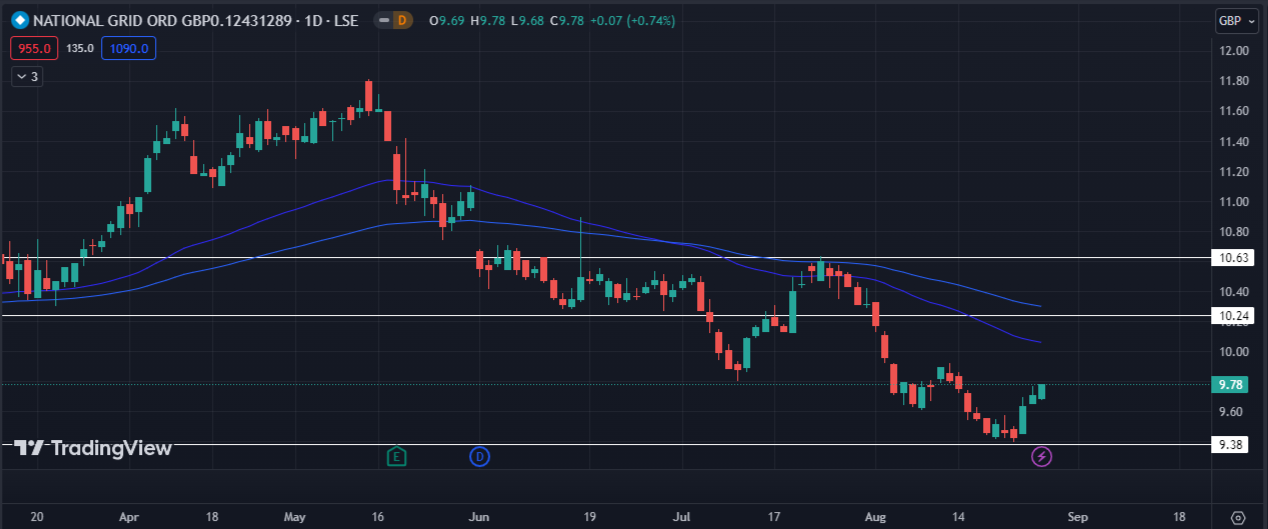The height and width of the screenshot is (529, 1268).
Task: Click the 9.60 price scale label
Action: point(1233,412)
